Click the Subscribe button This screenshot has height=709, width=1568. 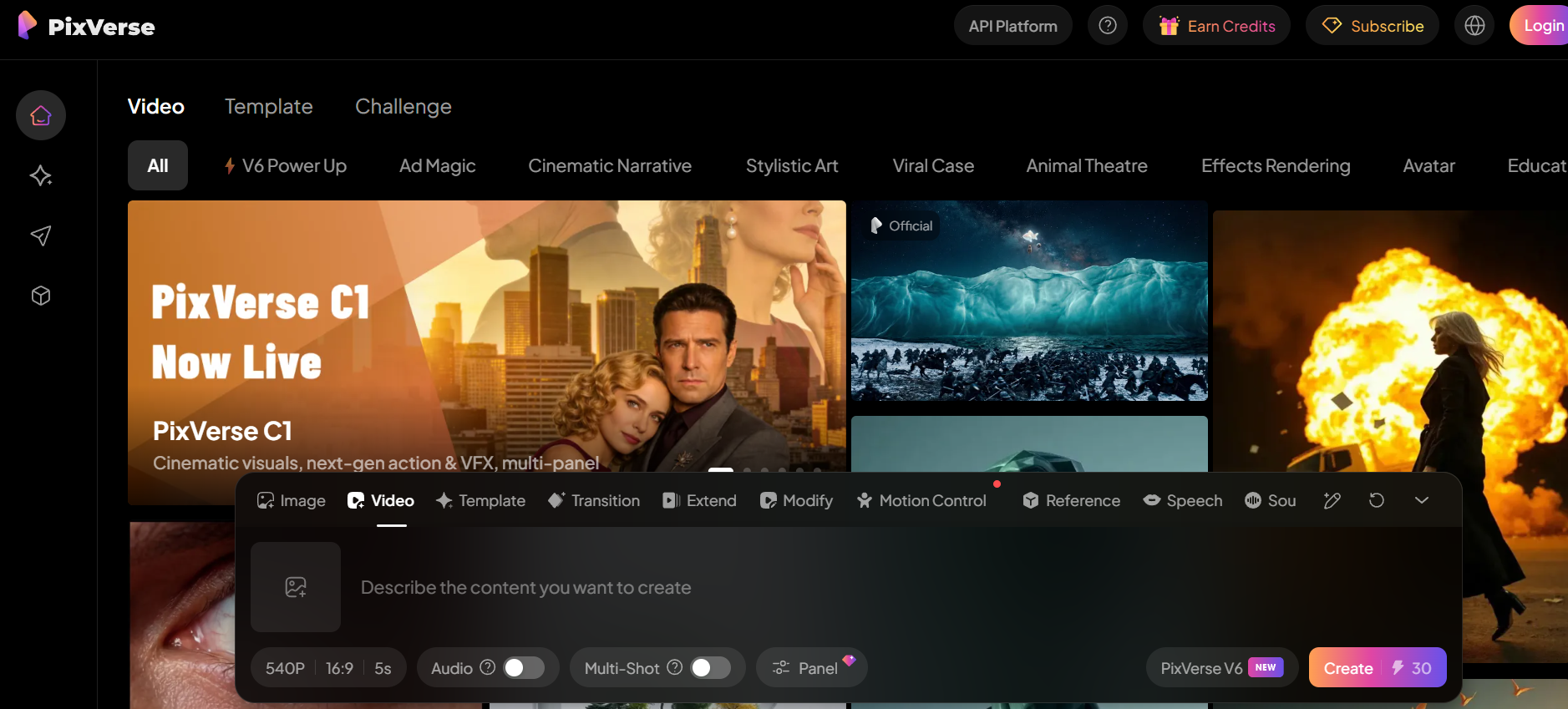(1373, 26)
